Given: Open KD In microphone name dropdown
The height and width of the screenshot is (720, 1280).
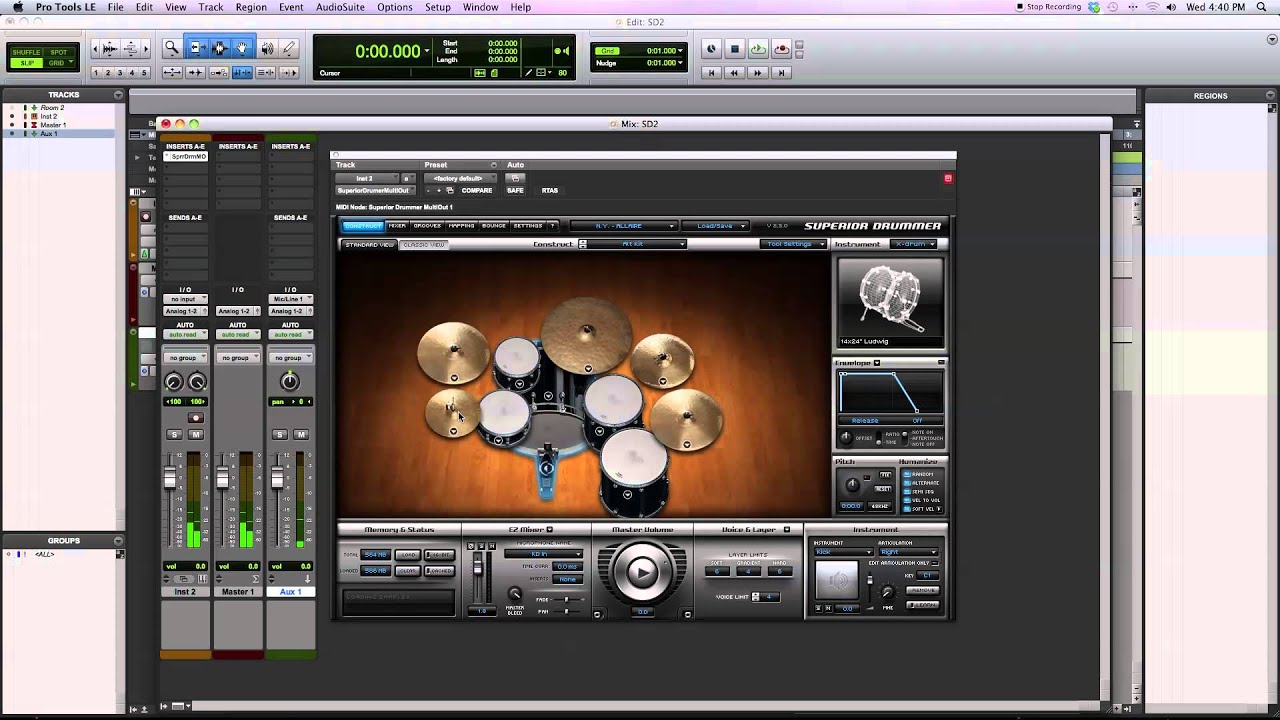Looking at the screenshot, I should click(x=544, y=553).
